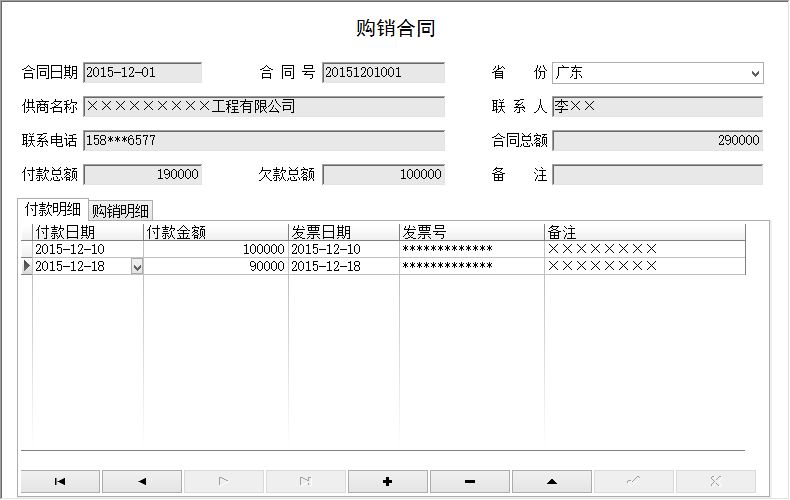Screen dimensions: 790x500
Task: Click the 联系人 field showing 李××
Action: [657, 107]
